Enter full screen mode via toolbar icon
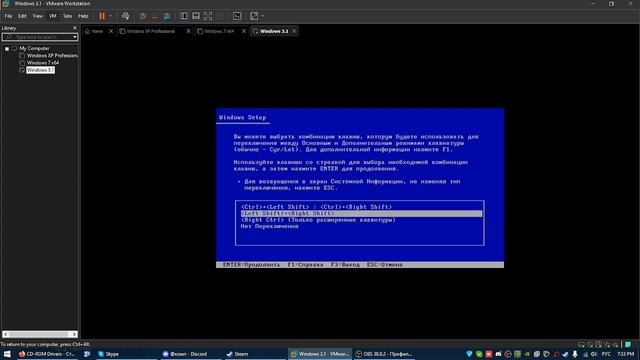Screen dimensions: 640x360 click(x=208, y=16)
